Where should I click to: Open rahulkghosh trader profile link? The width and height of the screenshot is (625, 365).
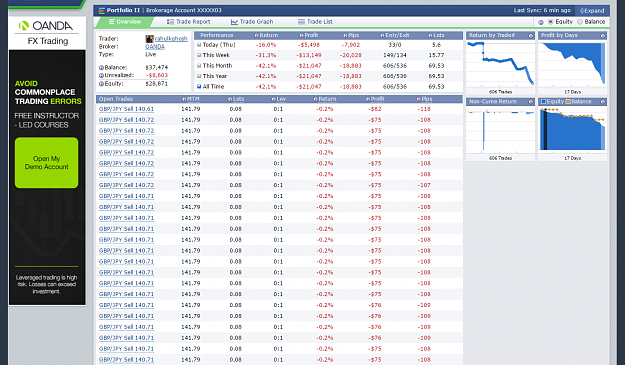click(171, 39)
